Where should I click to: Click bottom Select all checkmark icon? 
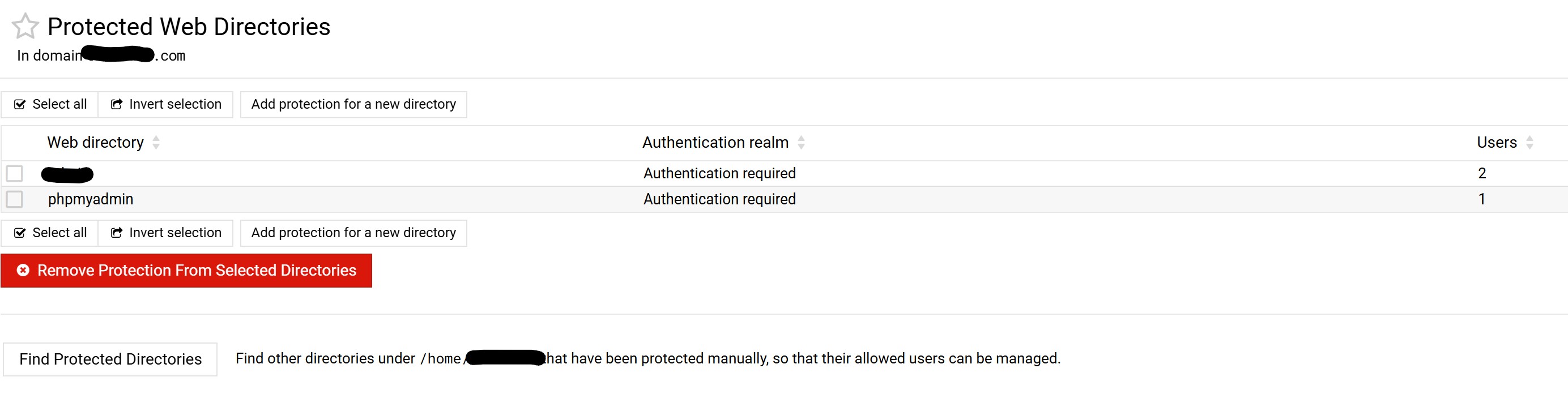[x=19, y=233]
